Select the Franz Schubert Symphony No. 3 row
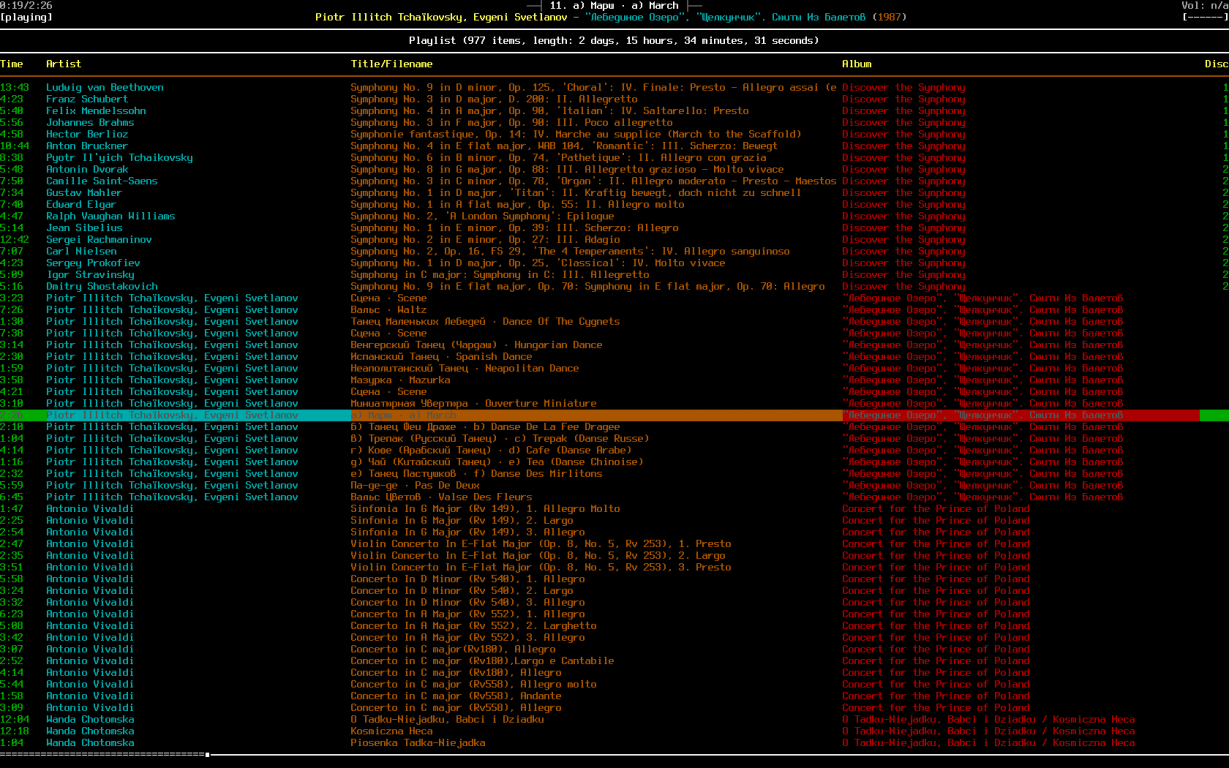 (x=614, y=99)
